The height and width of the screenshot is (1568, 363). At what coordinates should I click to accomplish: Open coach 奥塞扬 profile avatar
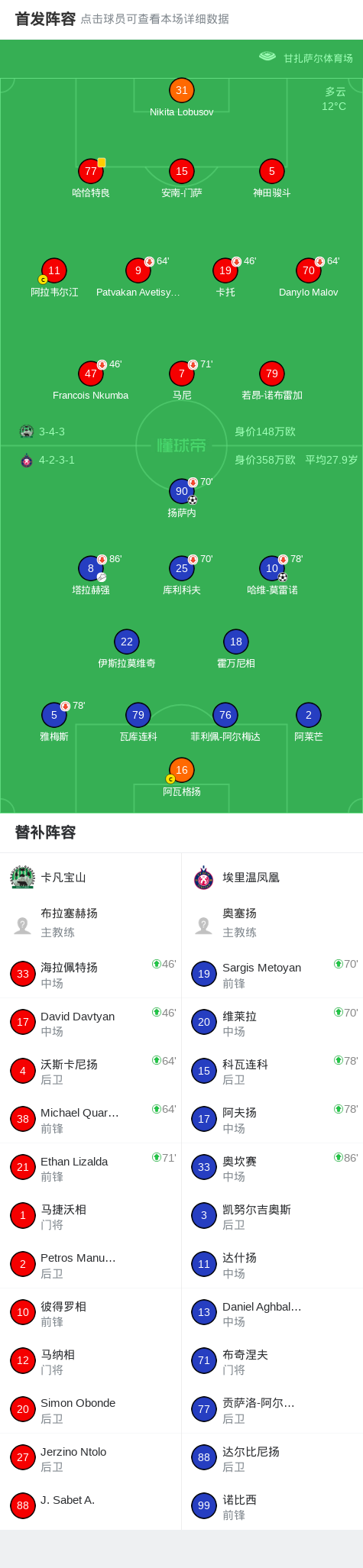204,925
